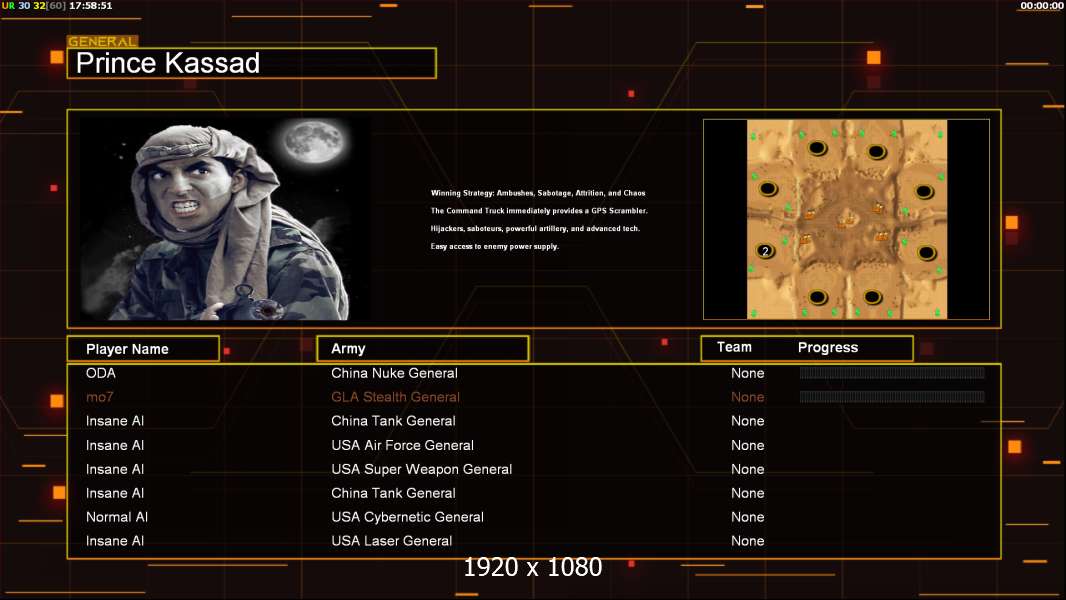Click team None in USA Laser General row
The width and height of the screenshot is (1066, 600).
[747, 541]
